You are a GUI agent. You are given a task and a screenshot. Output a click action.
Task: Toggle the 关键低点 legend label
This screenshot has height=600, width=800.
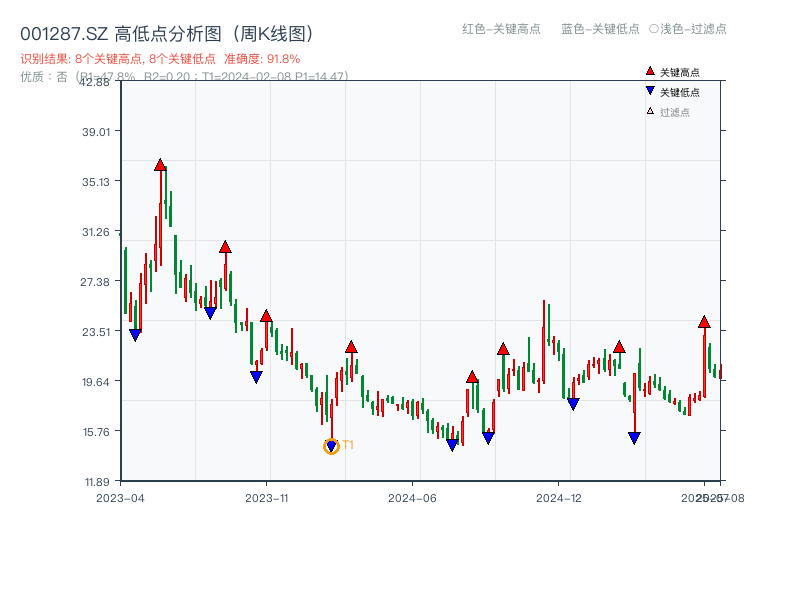click(x=680, y=92)
